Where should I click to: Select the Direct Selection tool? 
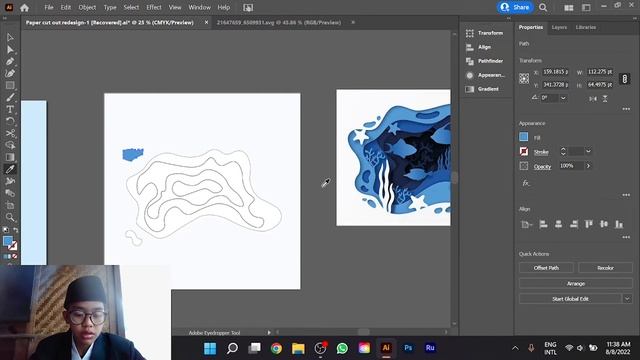click(10, 49)
